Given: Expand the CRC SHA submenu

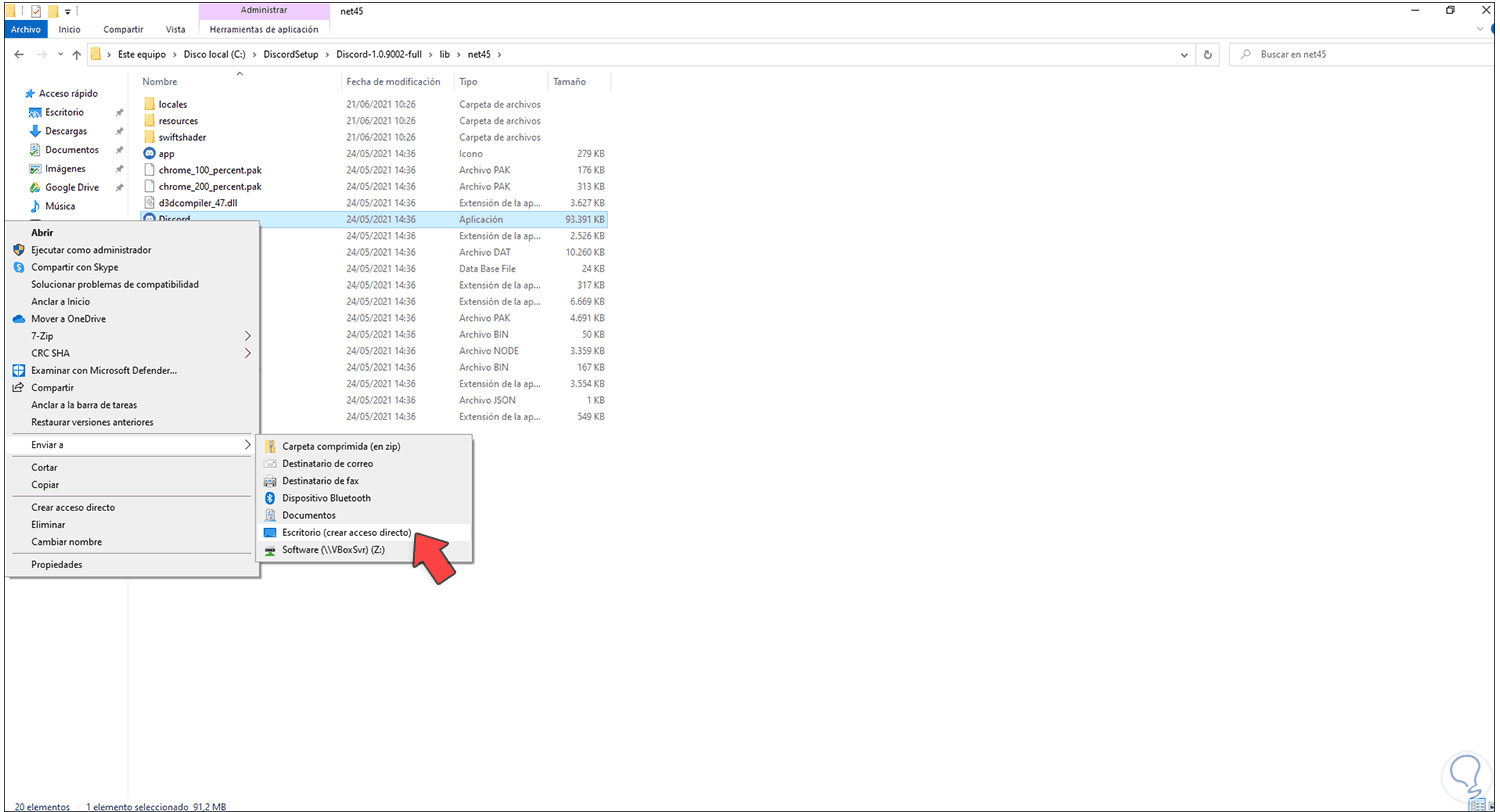Looking at the screenshot, I should click(x=132, y=353).
